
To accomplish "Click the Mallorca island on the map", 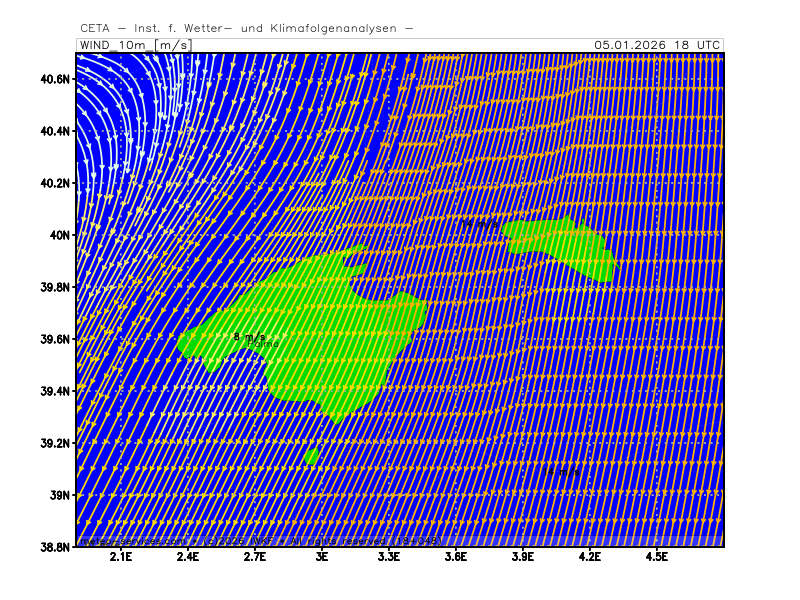I will [320, 340].
